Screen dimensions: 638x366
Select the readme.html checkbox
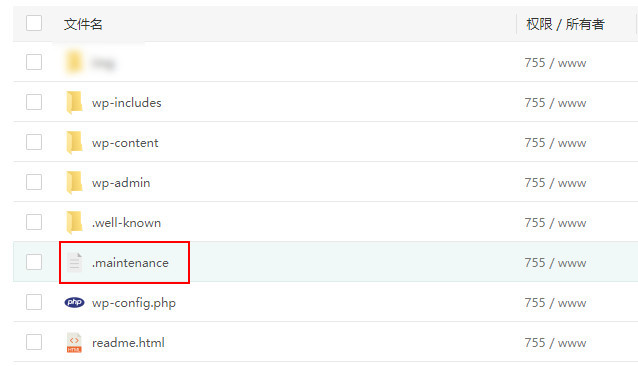tap(34, 342)
